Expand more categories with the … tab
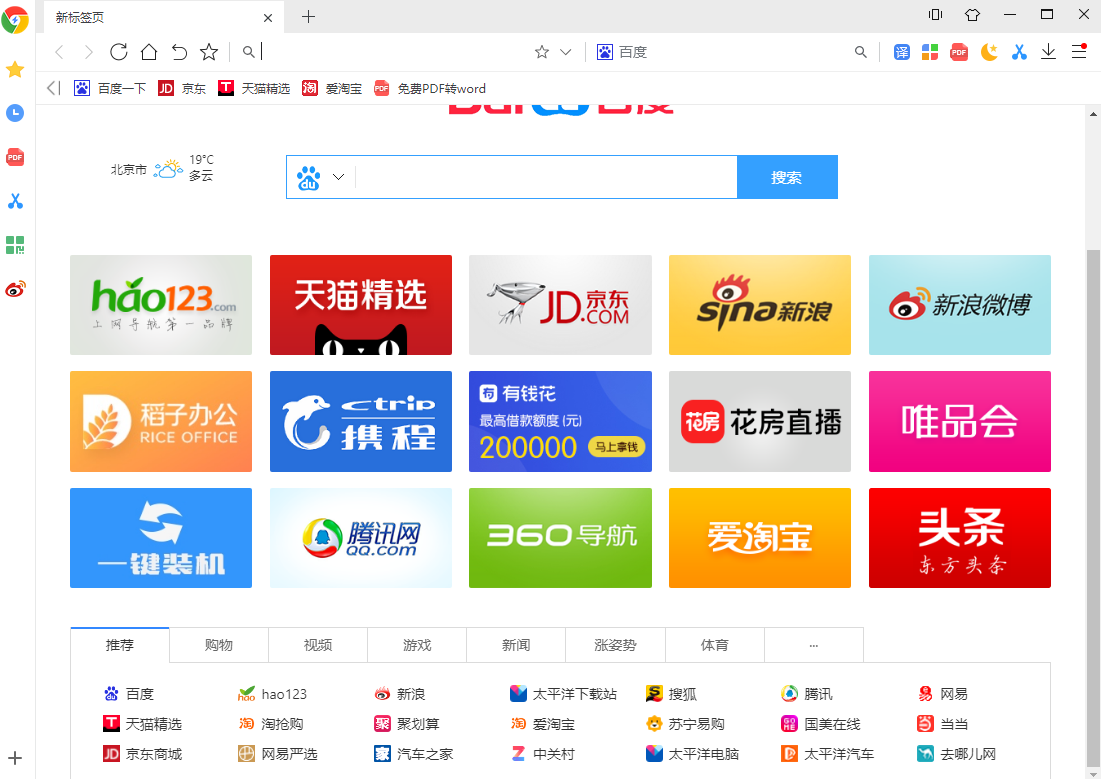1101x779 pixels. [x=814, y=645]
